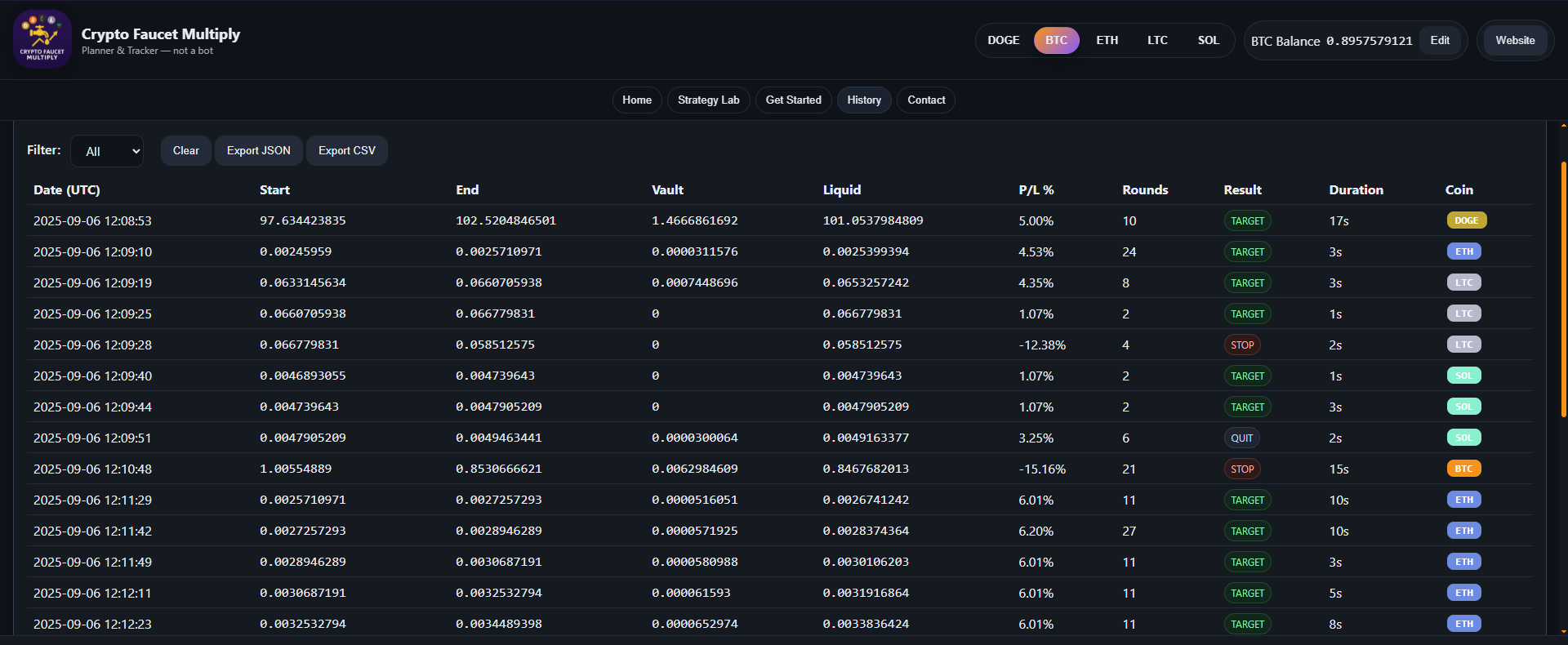Screen dimensions: 1568x645
Task: Click the ETH badge in 12:11:42 row
Action: point(1463,531)
